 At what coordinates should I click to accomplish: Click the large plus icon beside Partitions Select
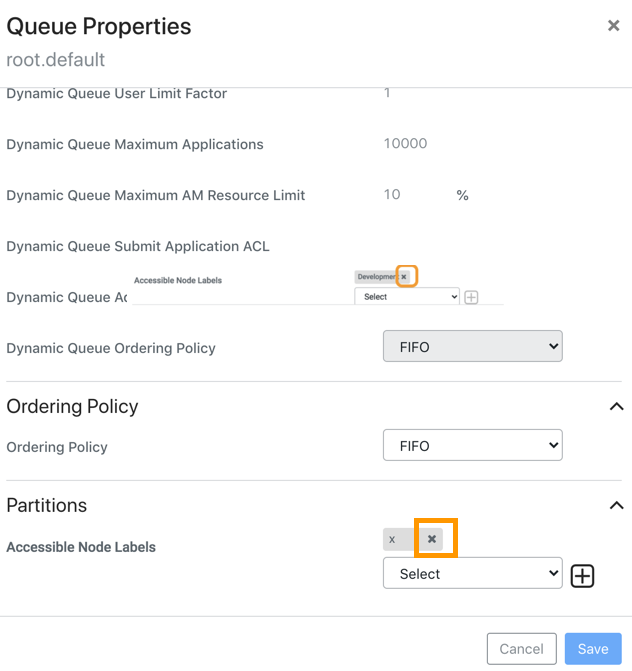(x=582, y=576)
